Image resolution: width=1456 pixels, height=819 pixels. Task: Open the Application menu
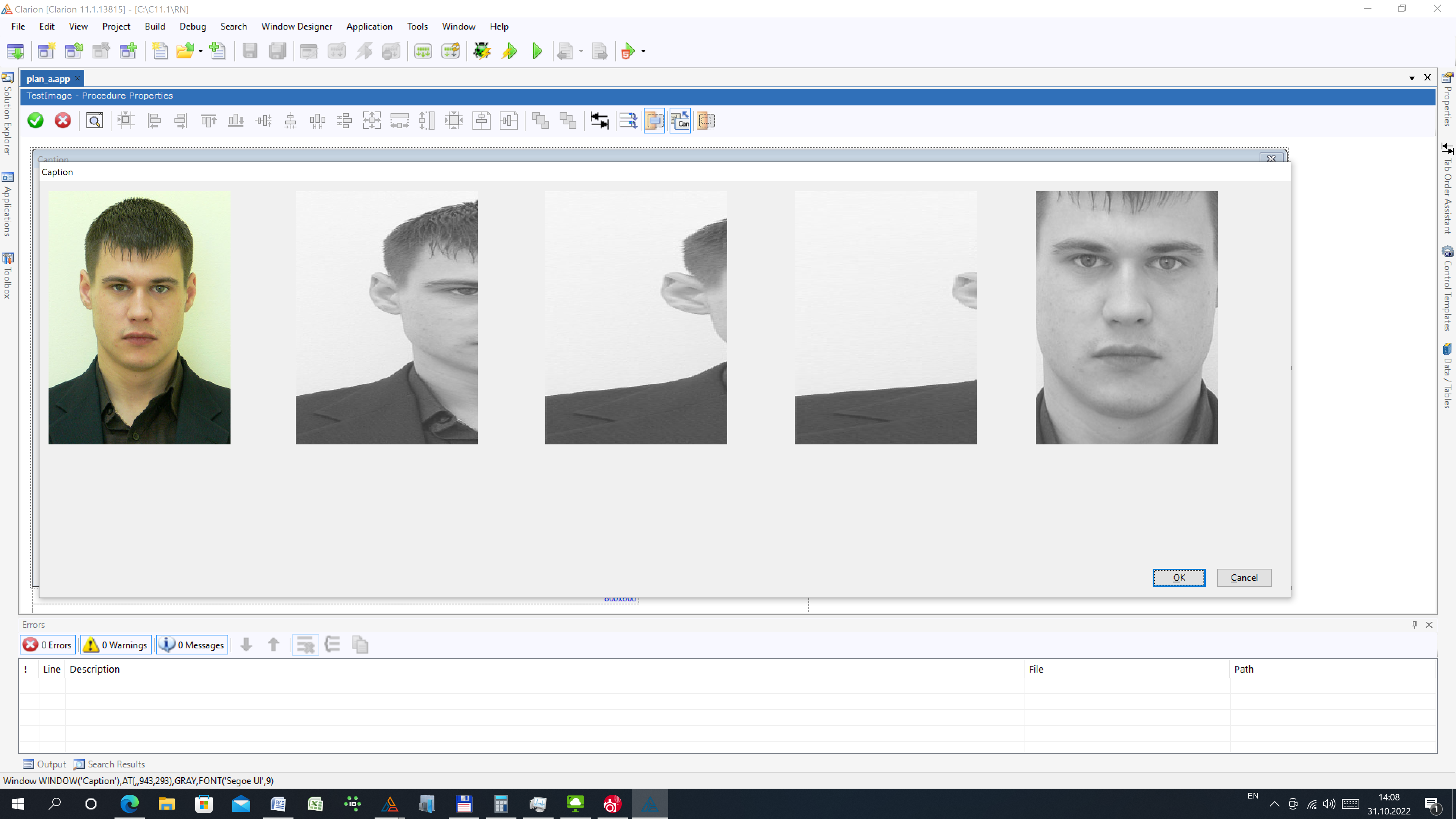click(x=369, y=27)
